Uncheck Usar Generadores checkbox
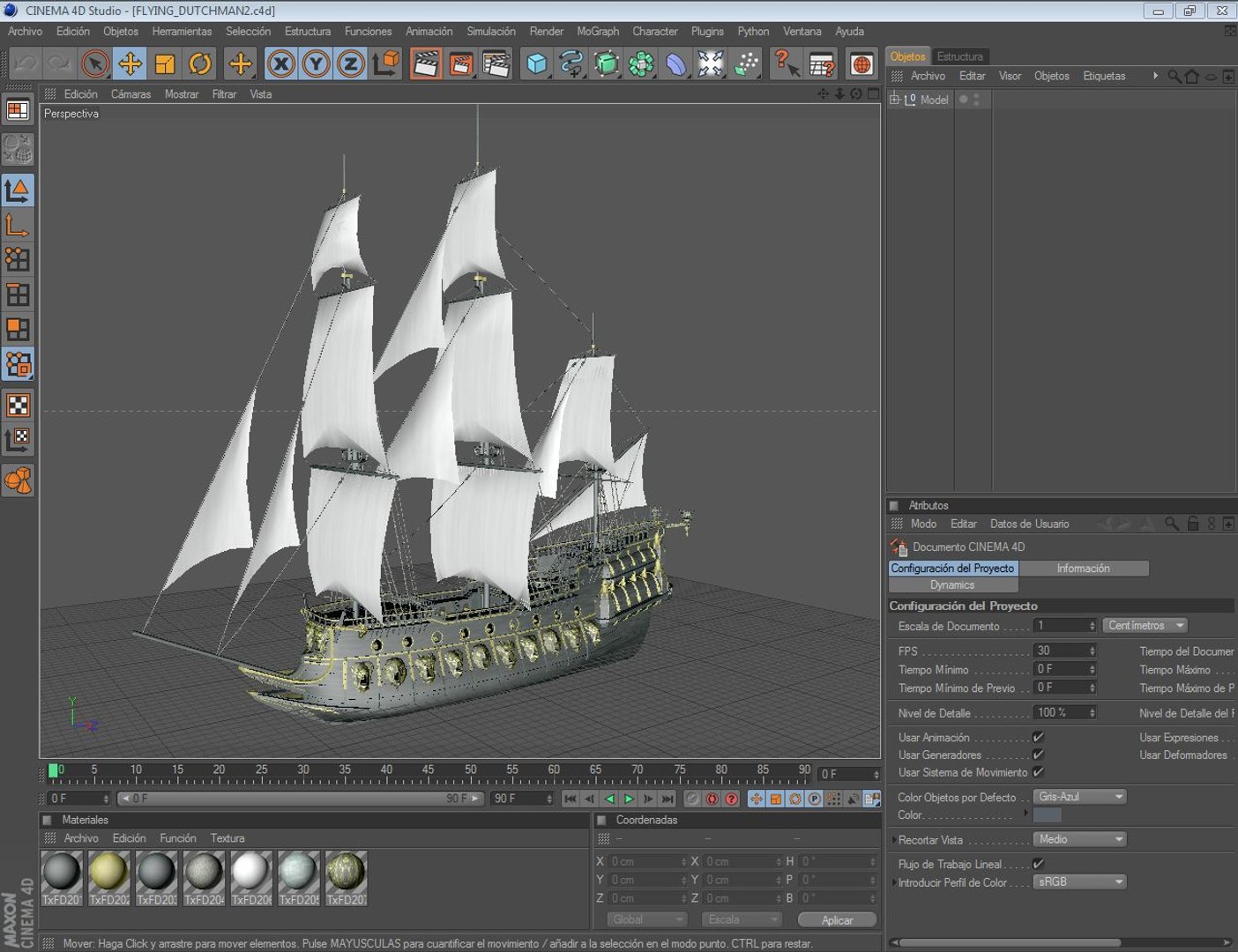The height and width of the screenshot is (952, 1238). (1038, 755)
